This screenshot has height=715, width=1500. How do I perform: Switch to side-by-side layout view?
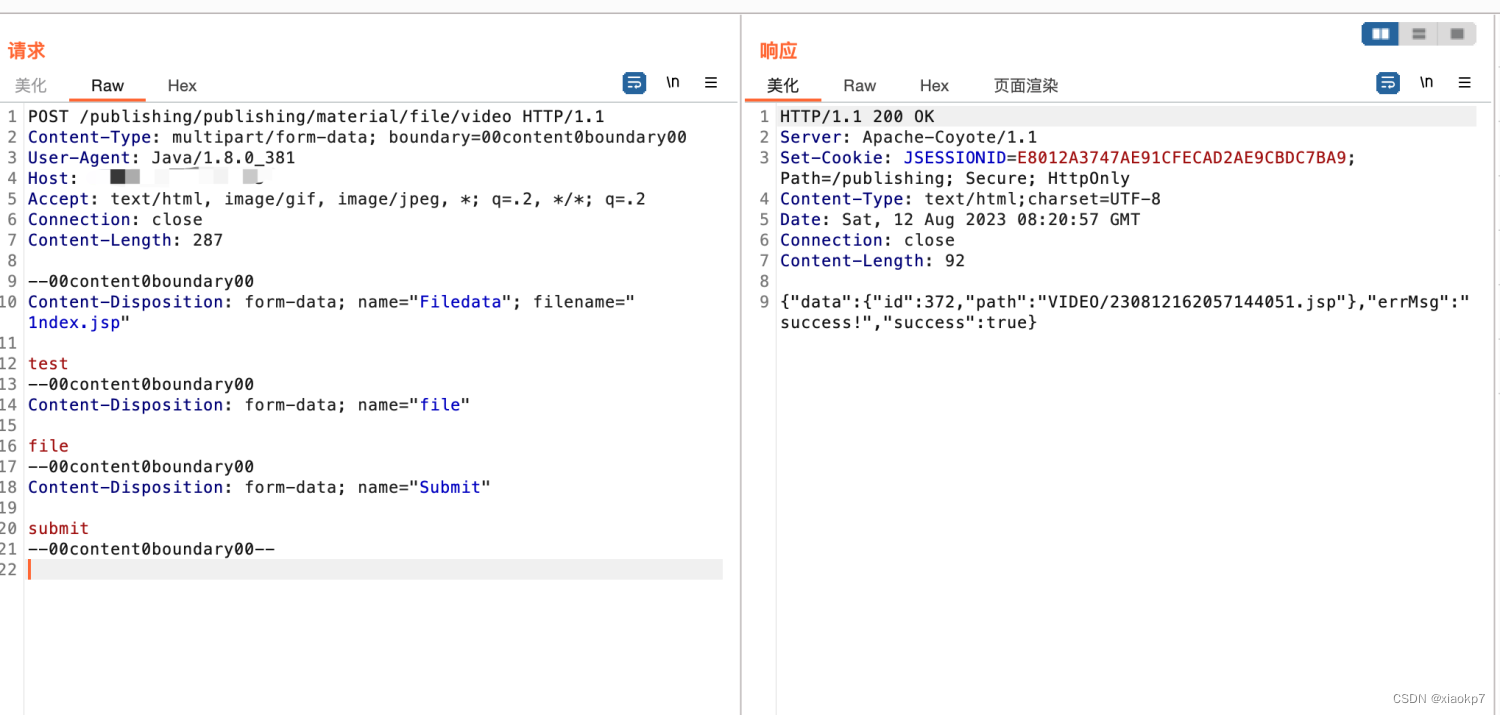coord(1381,34)
